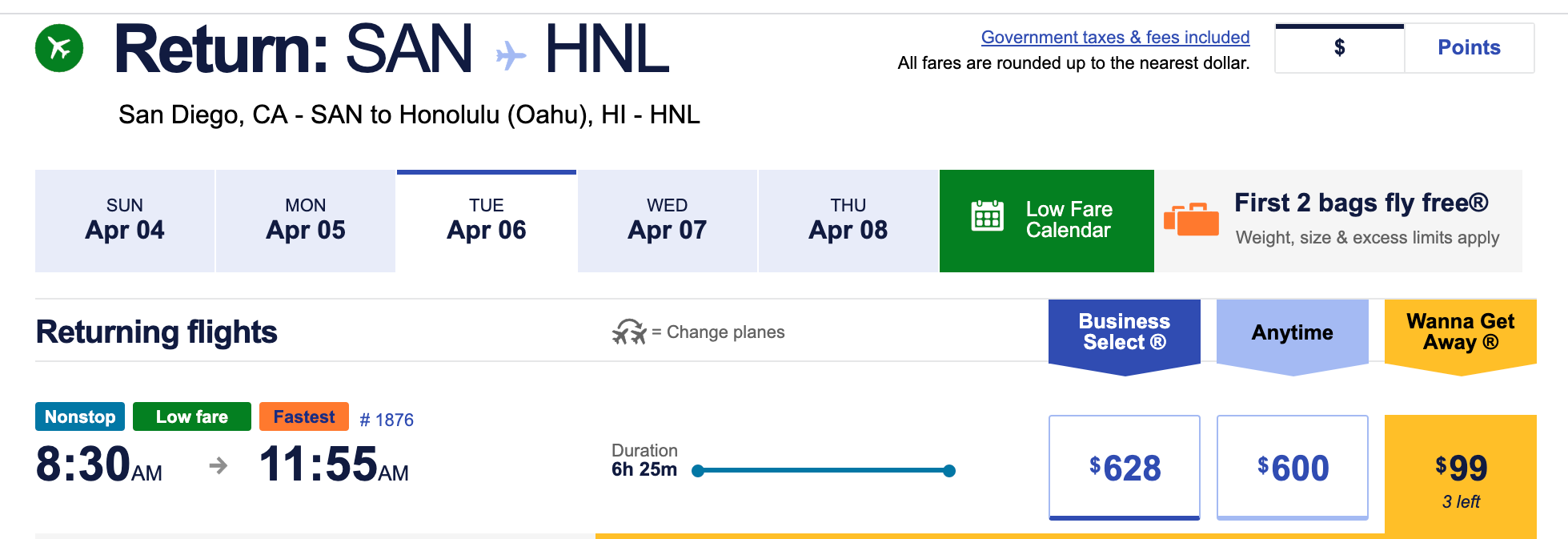Switch fare display to Points
The width and height of the screenshot is (1568, 539).
click(x=1469, y=48)
